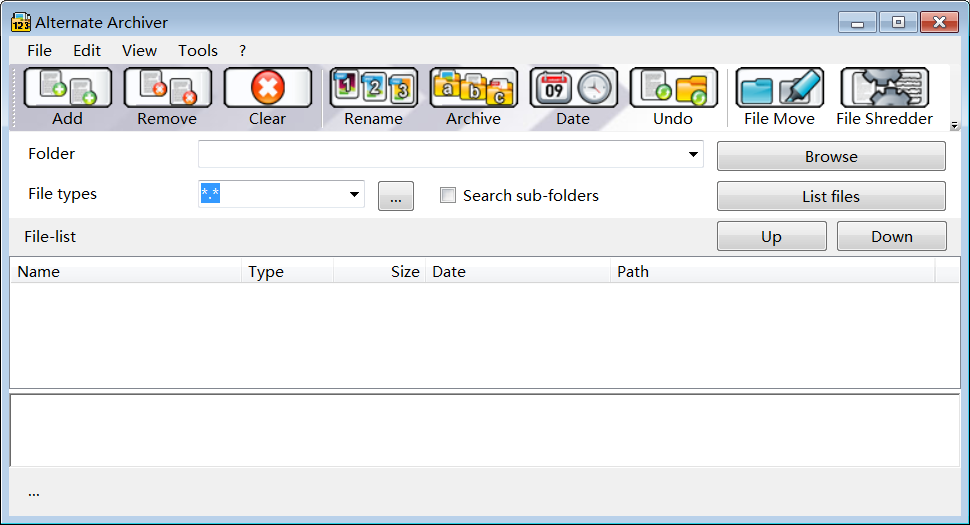Click the Undo toolbar icon
Screen dimensions: 970x525
tap(673, 89)
